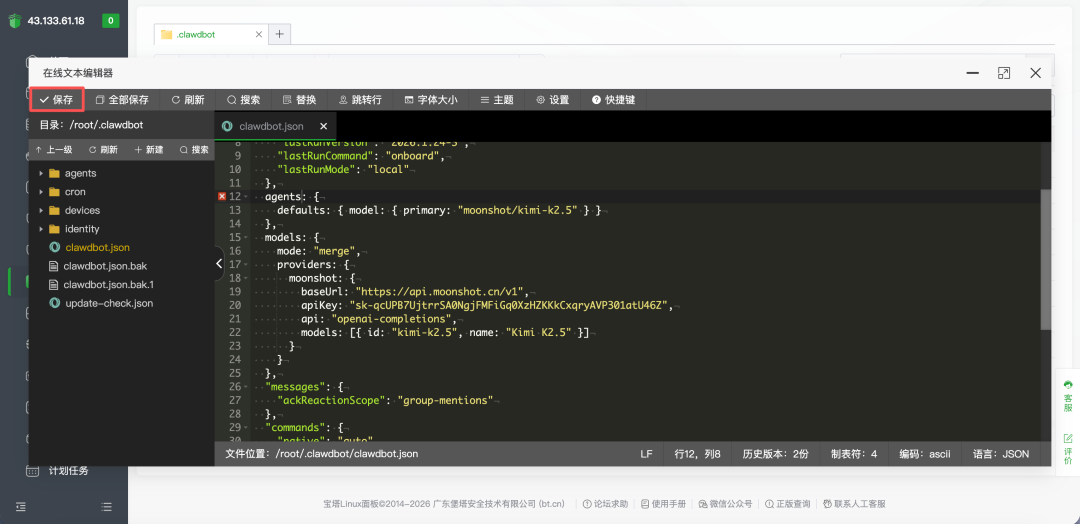Screen dimensions: 1080x524
Task: Click the 43.133.61.18 server address
Action: click(56, 21)
